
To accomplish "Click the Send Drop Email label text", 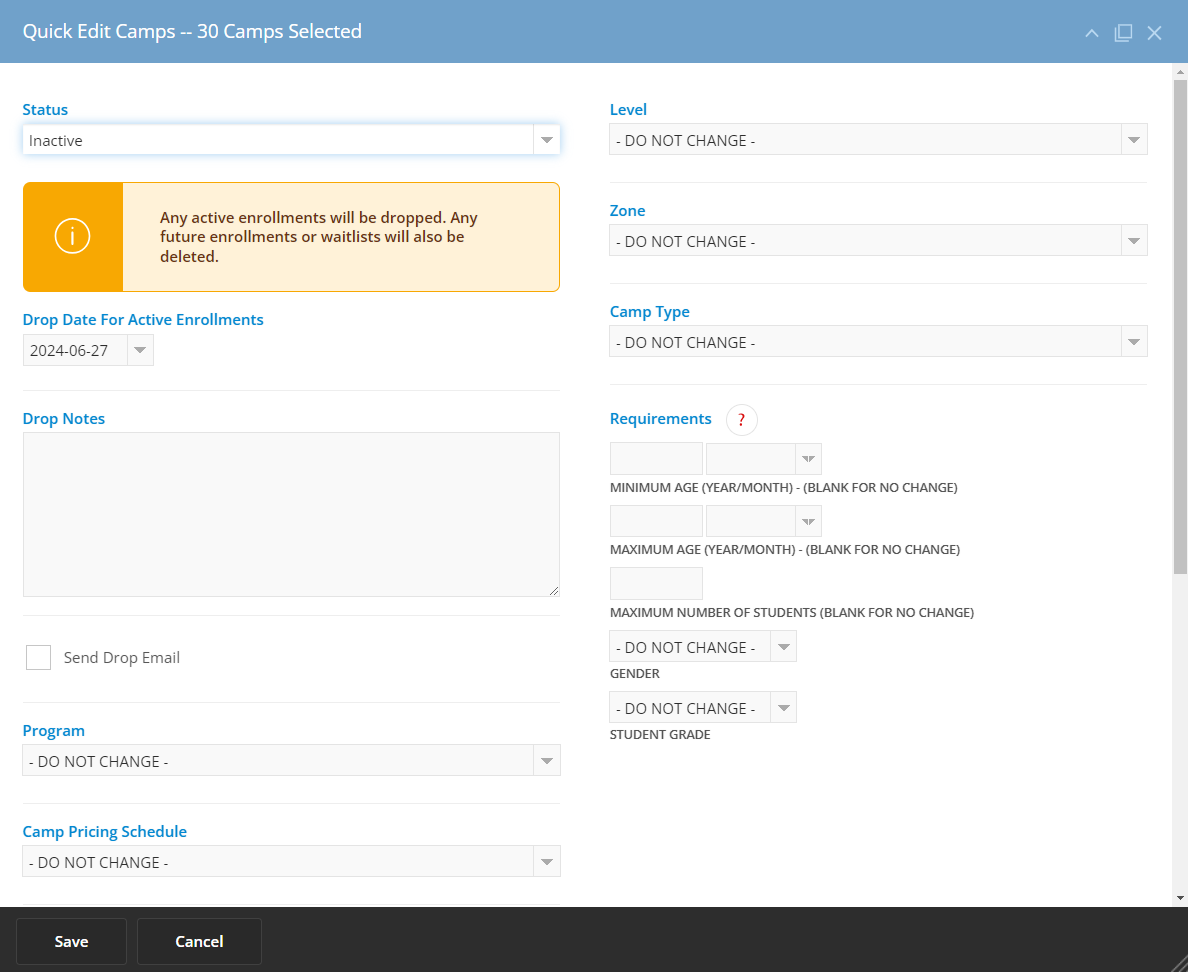I will (122, 658).
